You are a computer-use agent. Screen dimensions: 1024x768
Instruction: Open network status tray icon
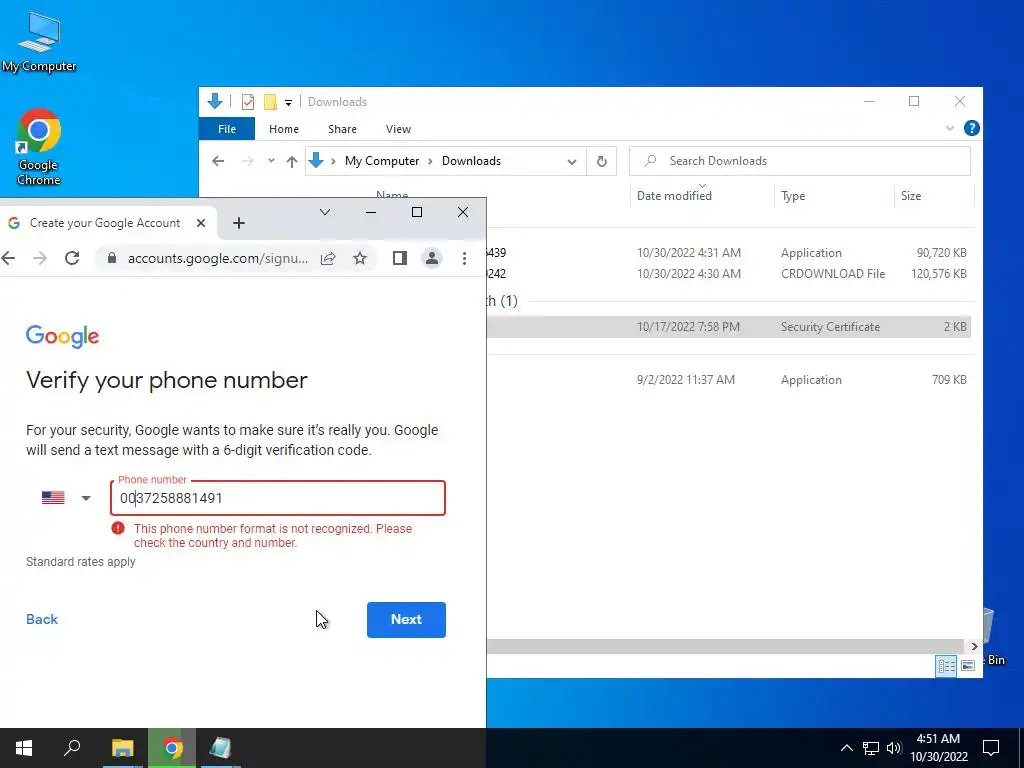click(871, 748)
